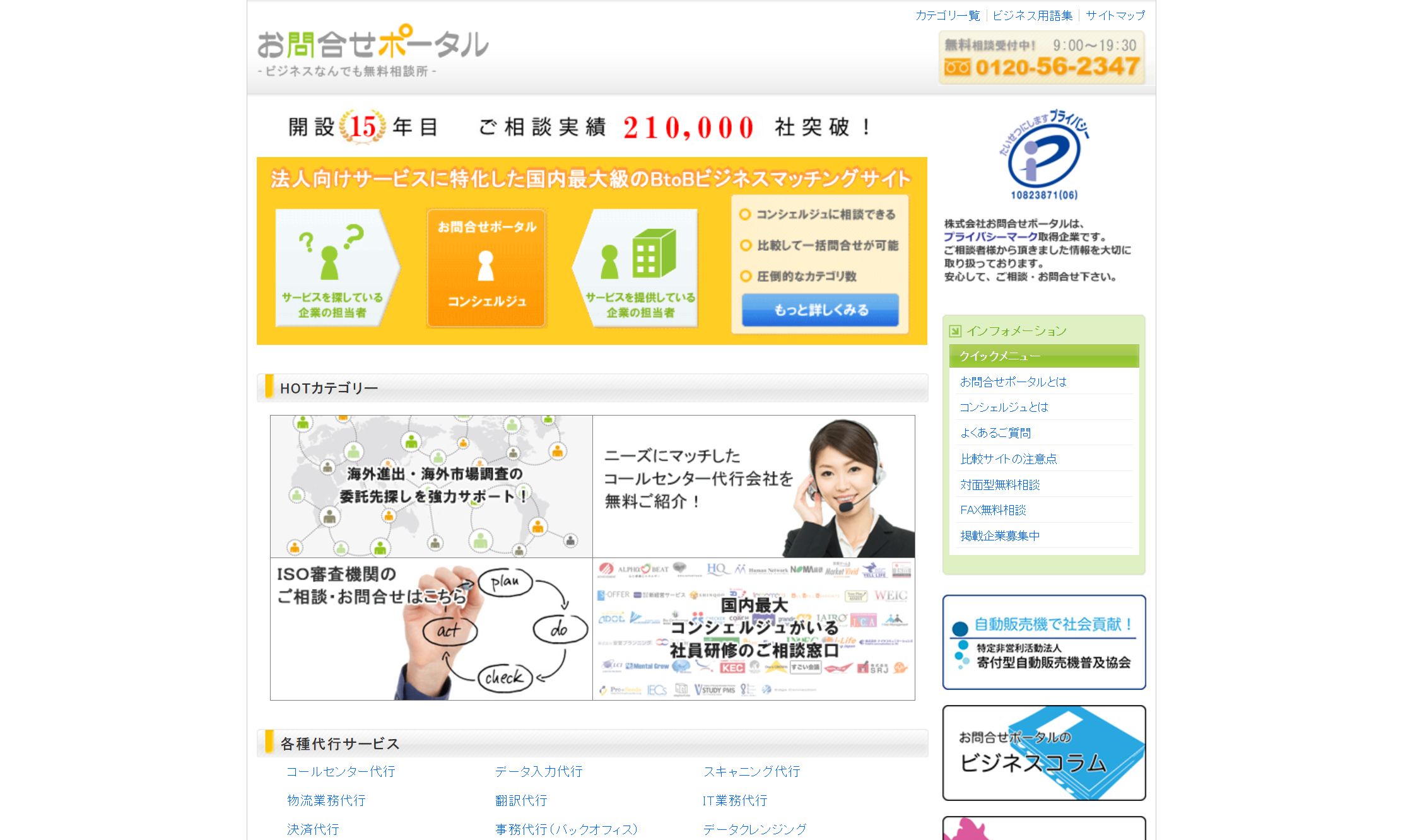Open the 物流業務代行 service link
Screen dimensions: 1403x840
[x=326, y=800]
